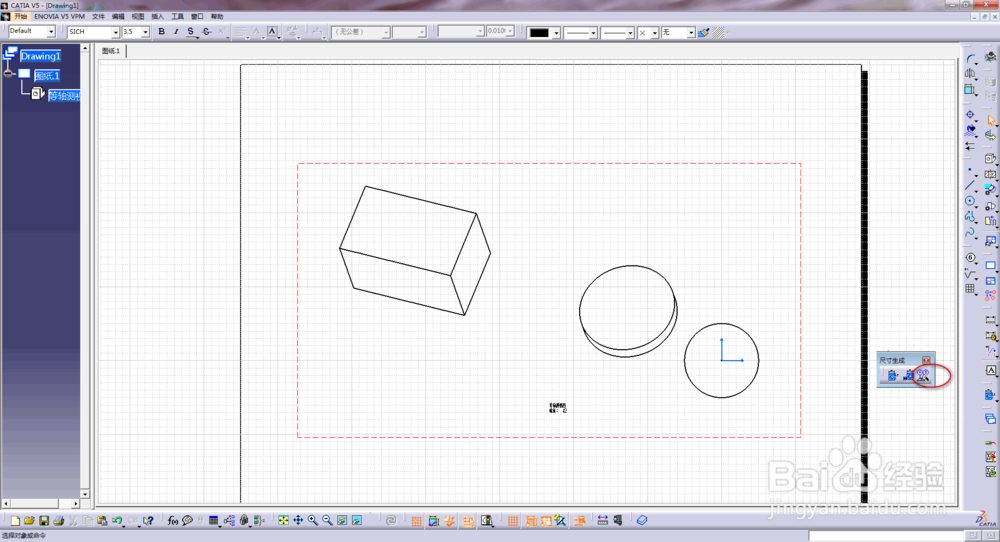Open the line thickness dropdown
The image size is (1000, 542).
click(x=593, y=33)
